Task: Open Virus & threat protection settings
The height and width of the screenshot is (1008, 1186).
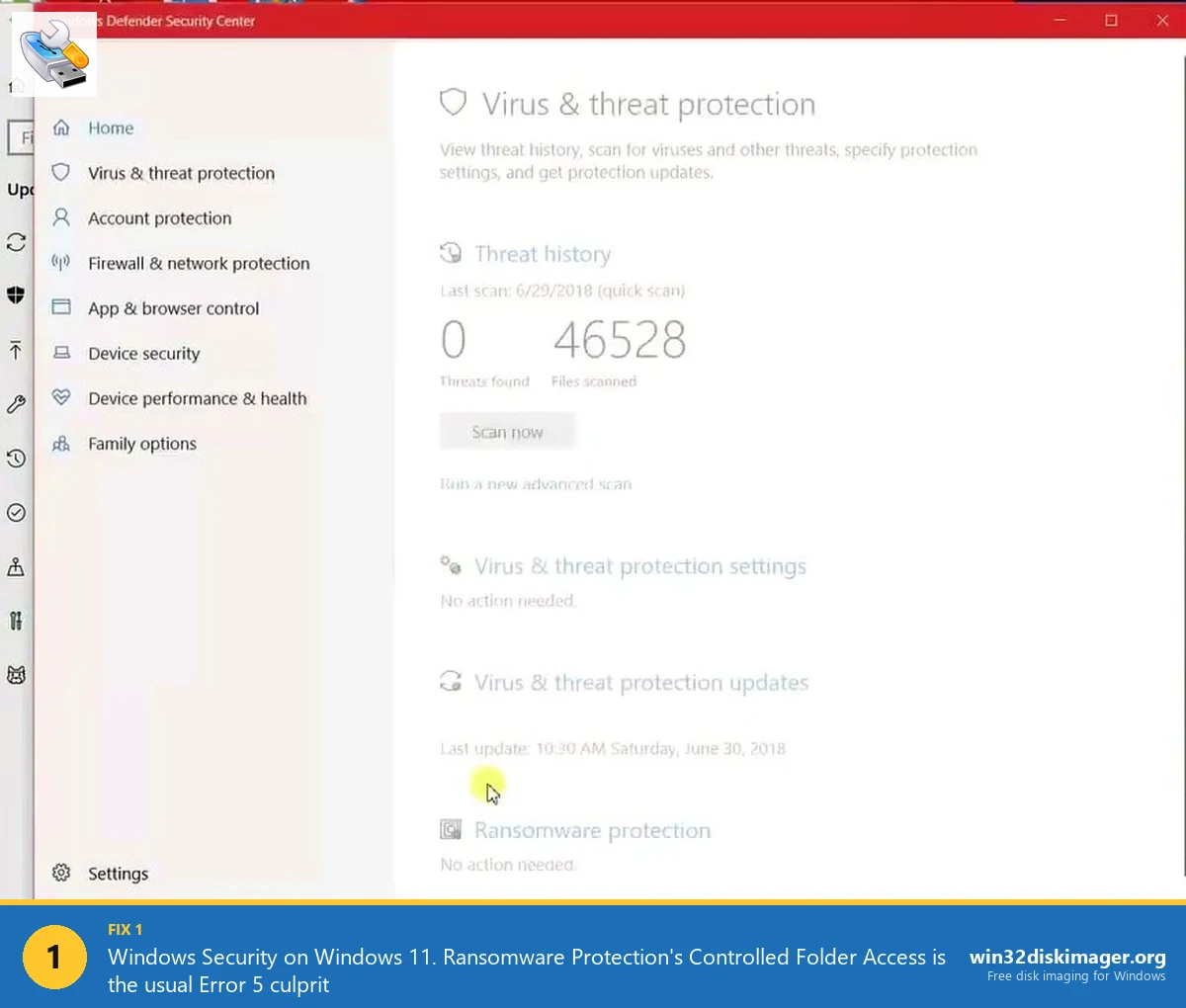Action: 640,566
